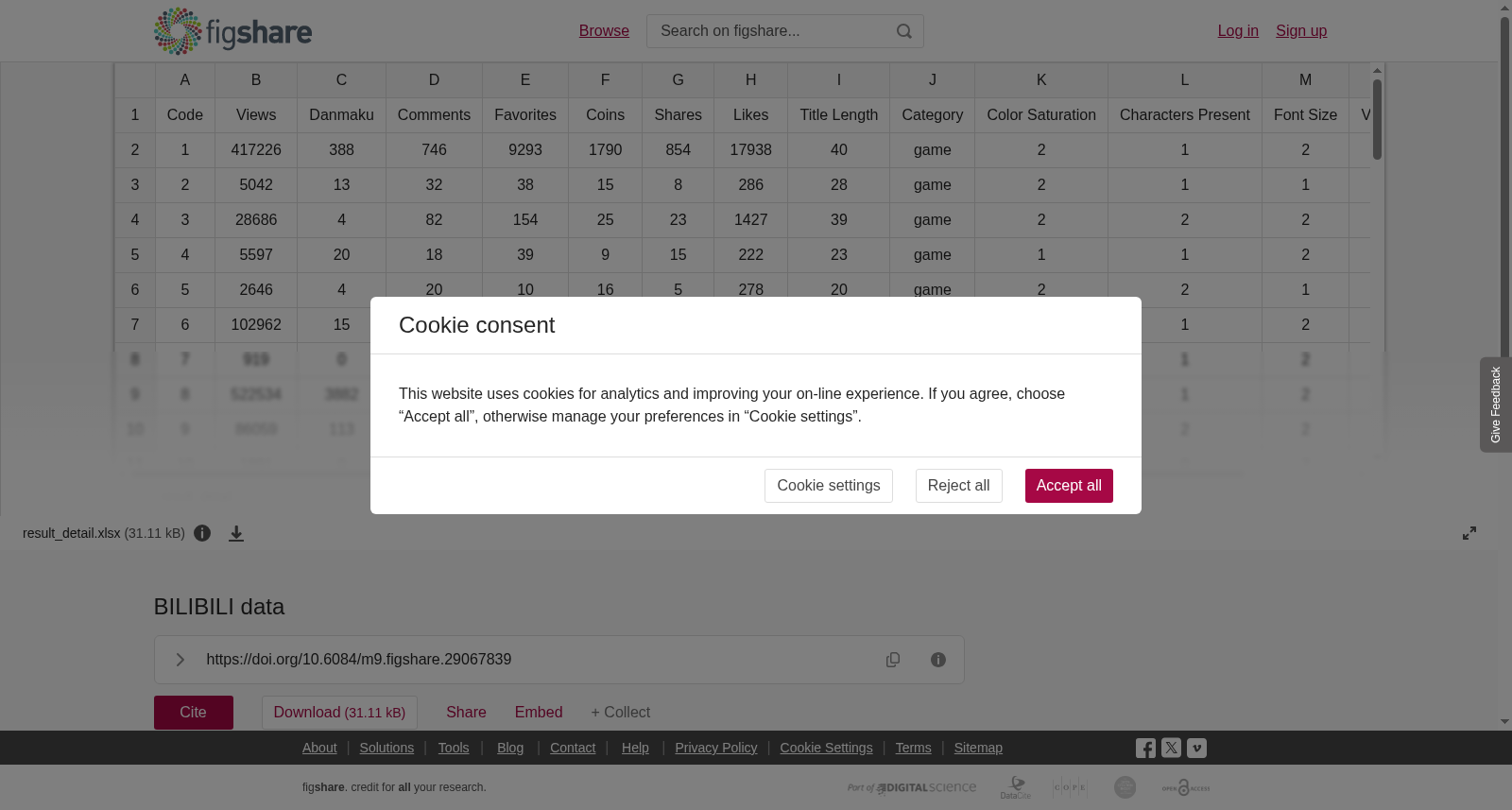This screenshot has height=810, width=1512.
Task: Click the spreadsheet vertical scrollbar thumb
Action: point(1378,119)
